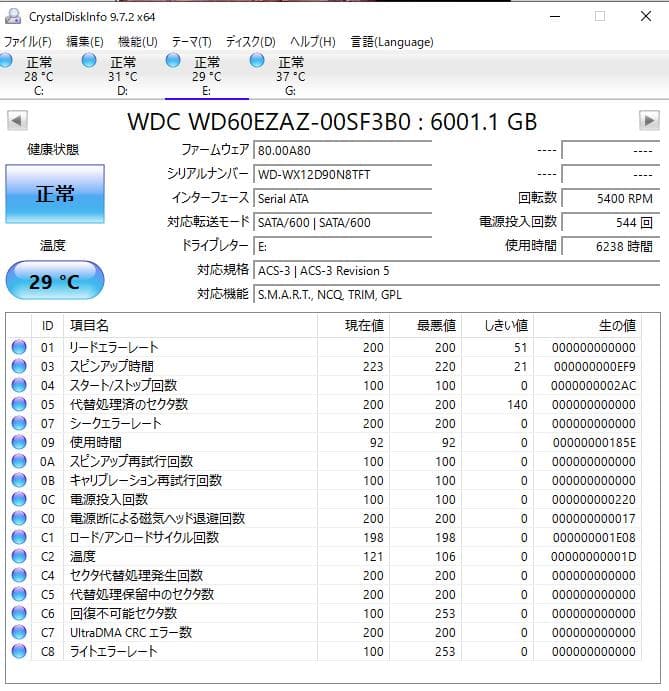Click the drive letter field E:

click(342, 247)
